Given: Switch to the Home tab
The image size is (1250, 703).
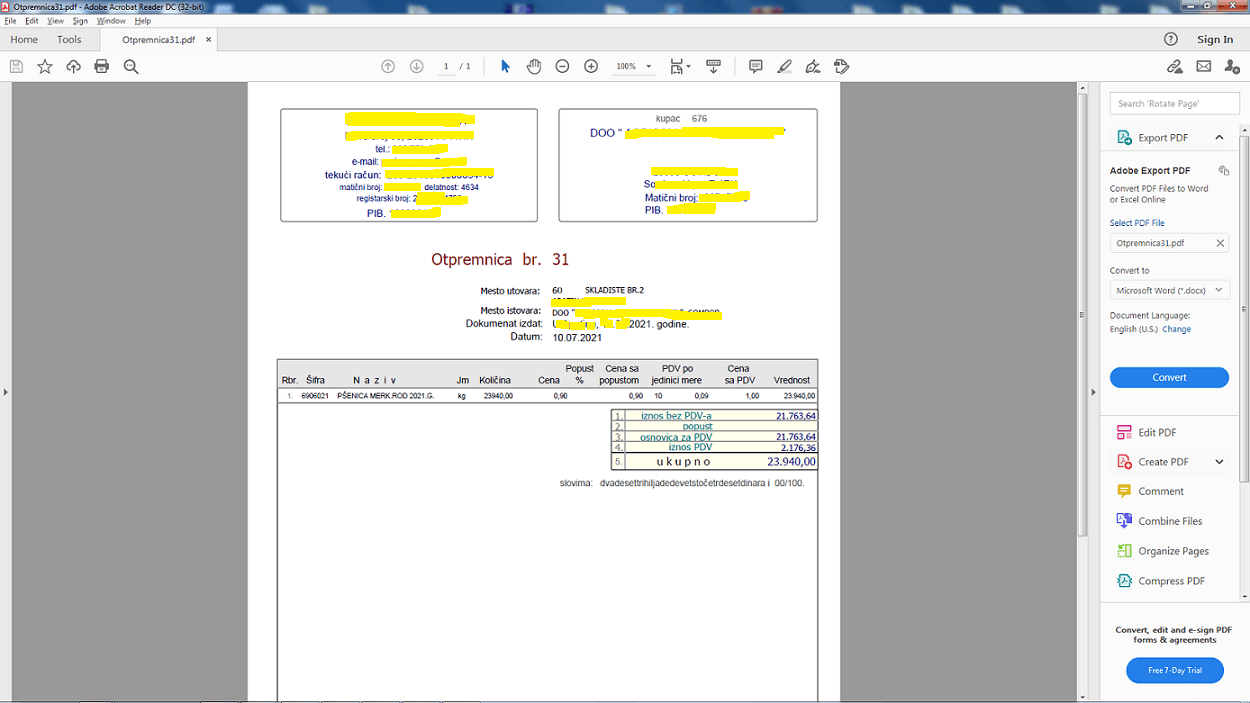Looking at the screenshot, I should 24,39.
